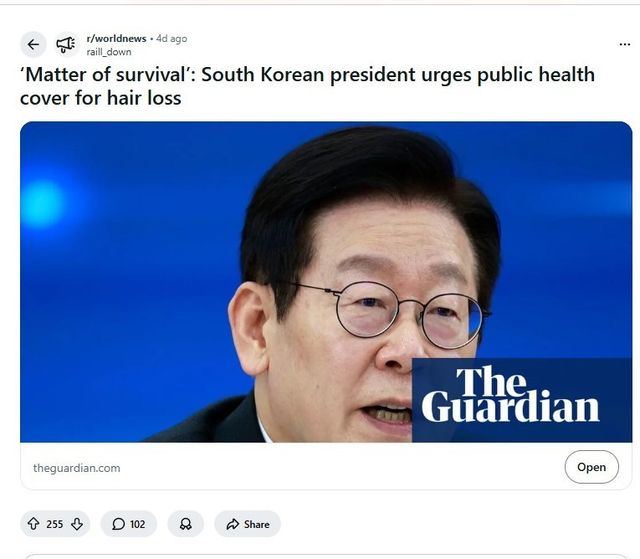Click the post title about hair loss
Image resolution: width=640 pixels, height=559 pixels.
(307, 86)
